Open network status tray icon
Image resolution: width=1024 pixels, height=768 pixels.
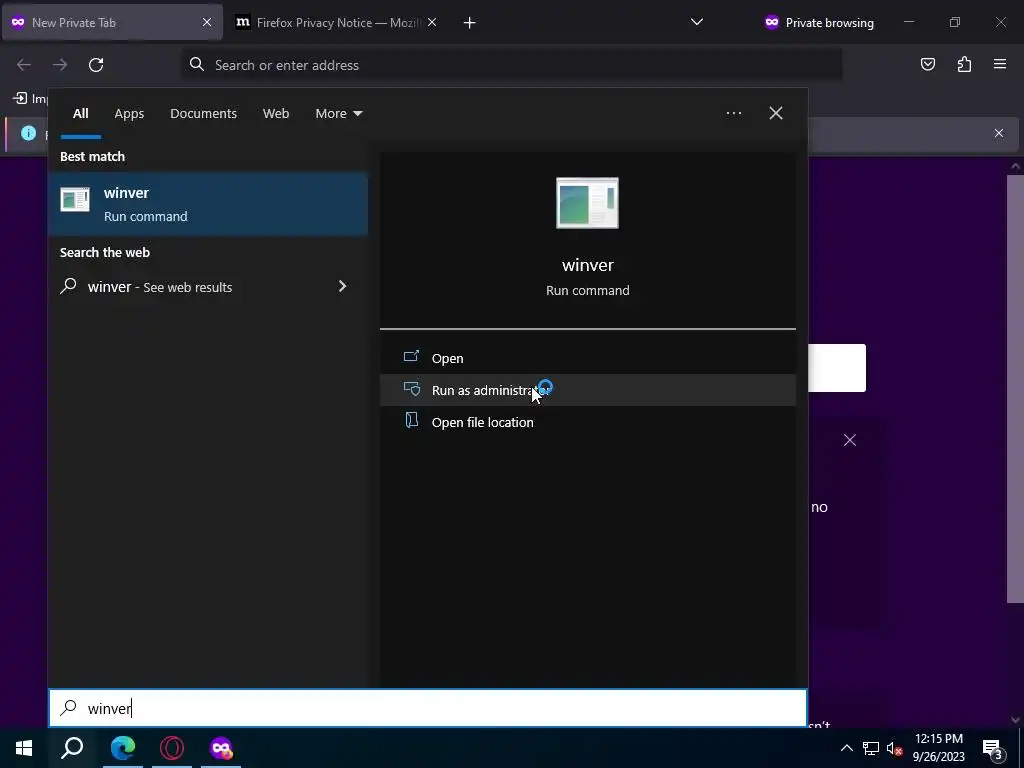click(871, 748)
